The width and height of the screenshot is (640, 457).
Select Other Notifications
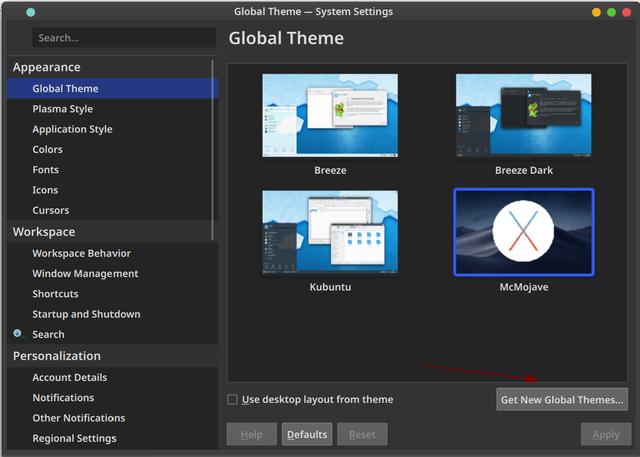coord(112,418)
